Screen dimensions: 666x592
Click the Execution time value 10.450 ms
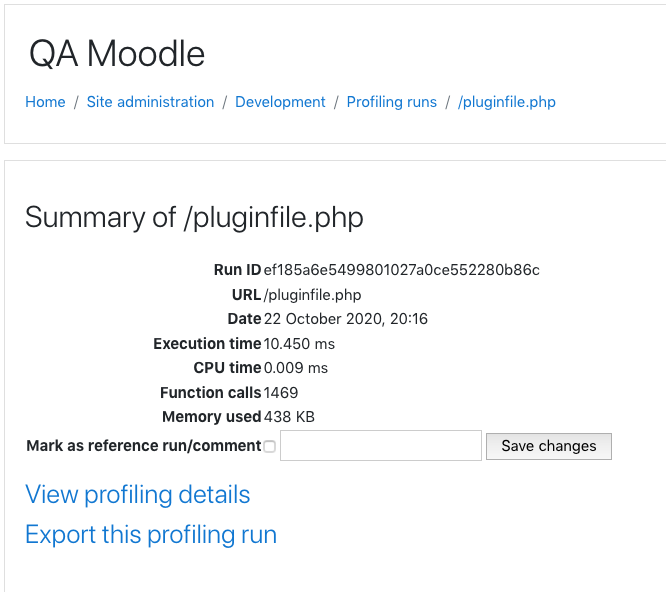pos(299,344)
